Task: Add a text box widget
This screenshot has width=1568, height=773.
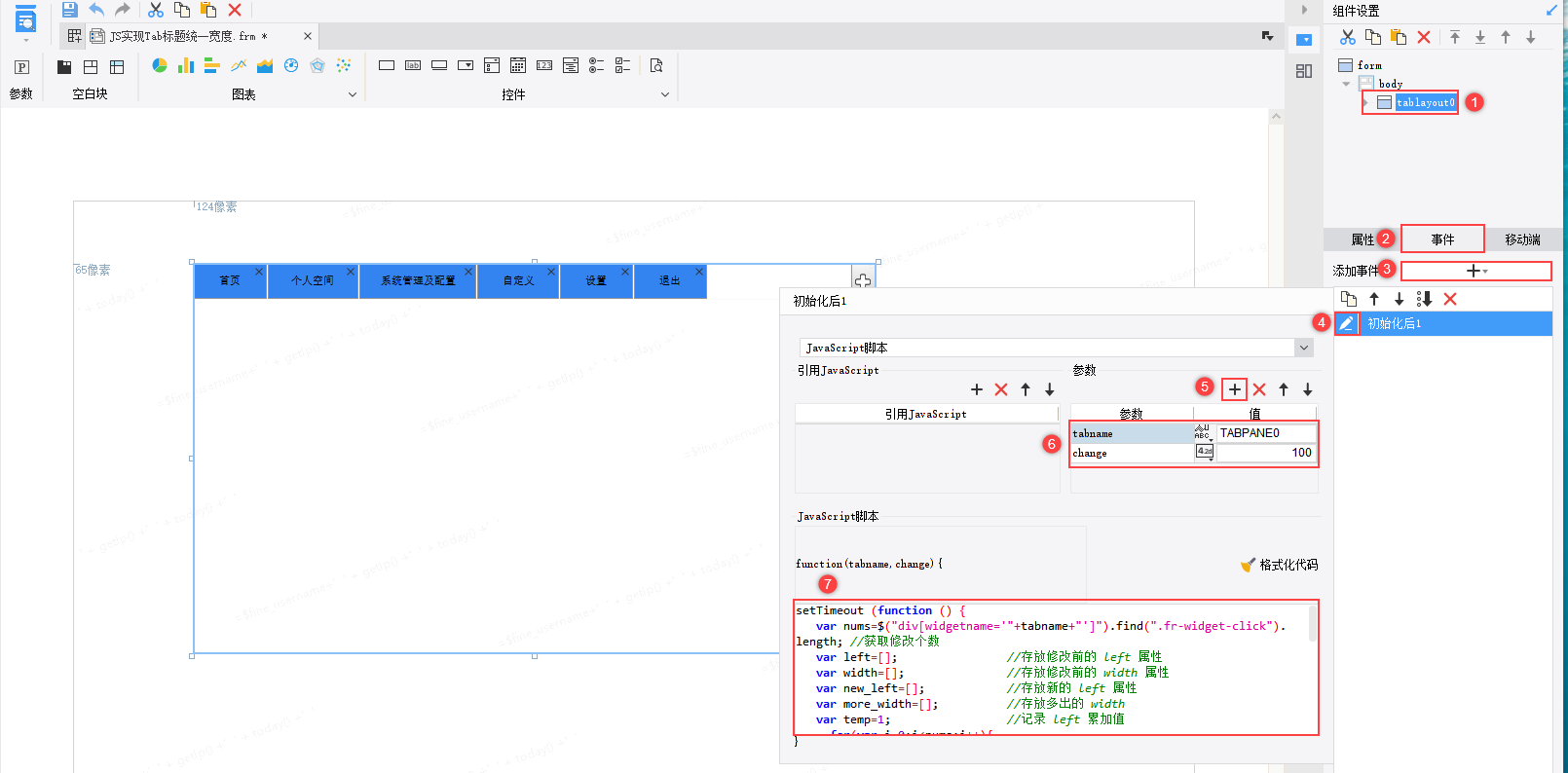Action: click(387, 65)
